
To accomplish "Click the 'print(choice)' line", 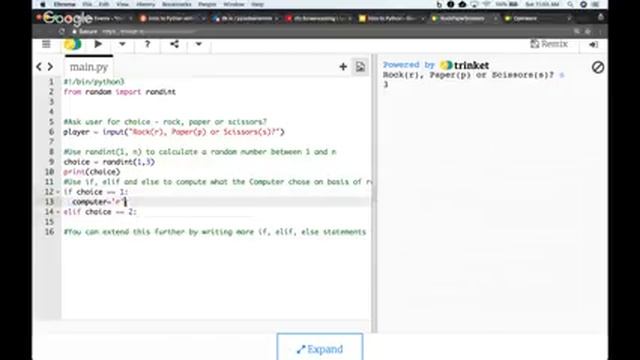I will (92, 172).
